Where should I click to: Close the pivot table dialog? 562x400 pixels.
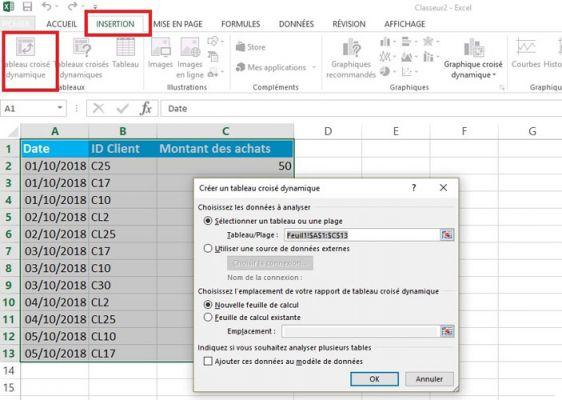click(443, 187)
